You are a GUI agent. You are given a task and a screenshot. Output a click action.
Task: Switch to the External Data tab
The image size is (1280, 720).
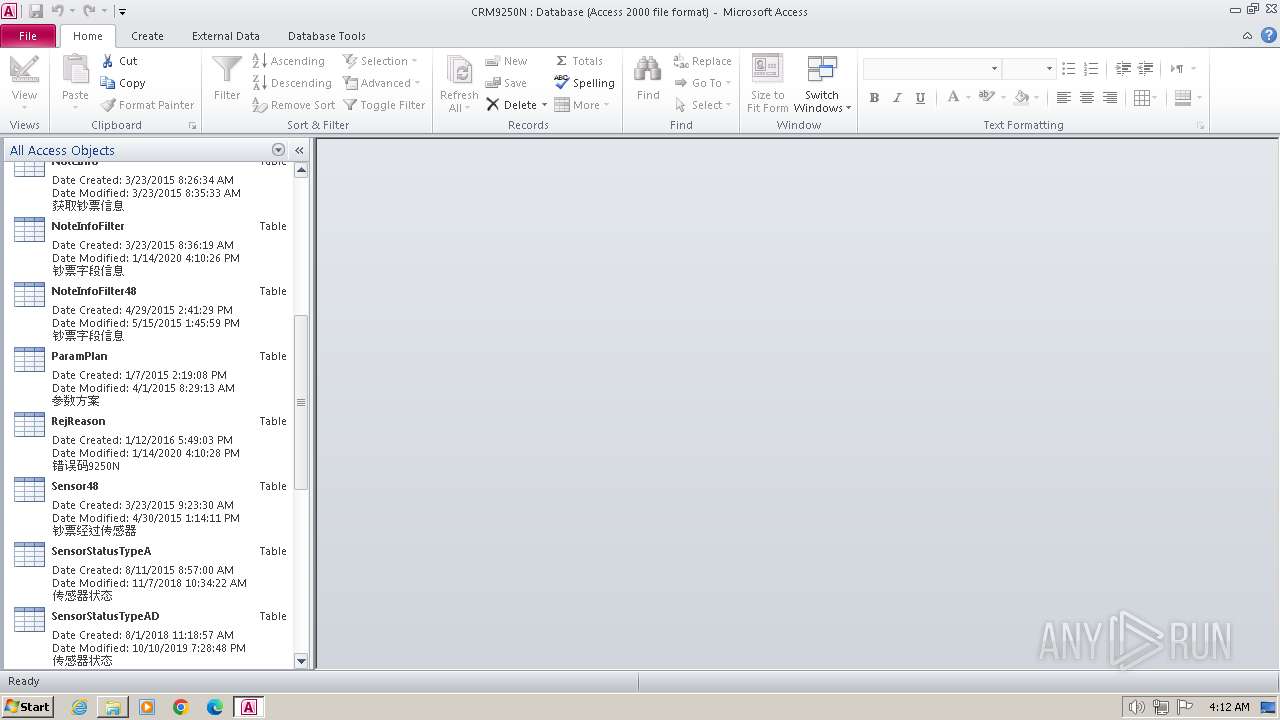tap(225, 36)
